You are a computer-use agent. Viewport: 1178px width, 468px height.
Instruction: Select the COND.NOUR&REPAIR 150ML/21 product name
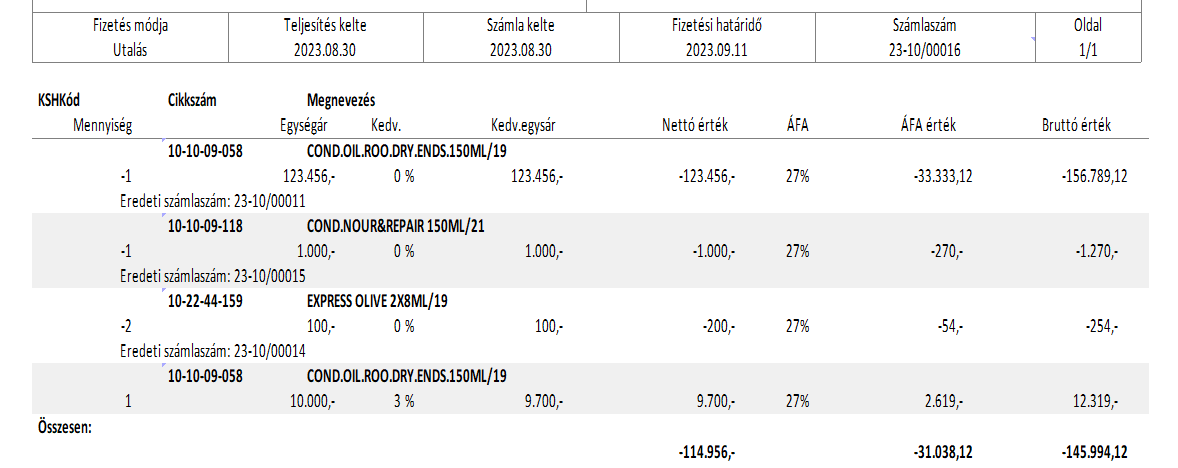396,226
